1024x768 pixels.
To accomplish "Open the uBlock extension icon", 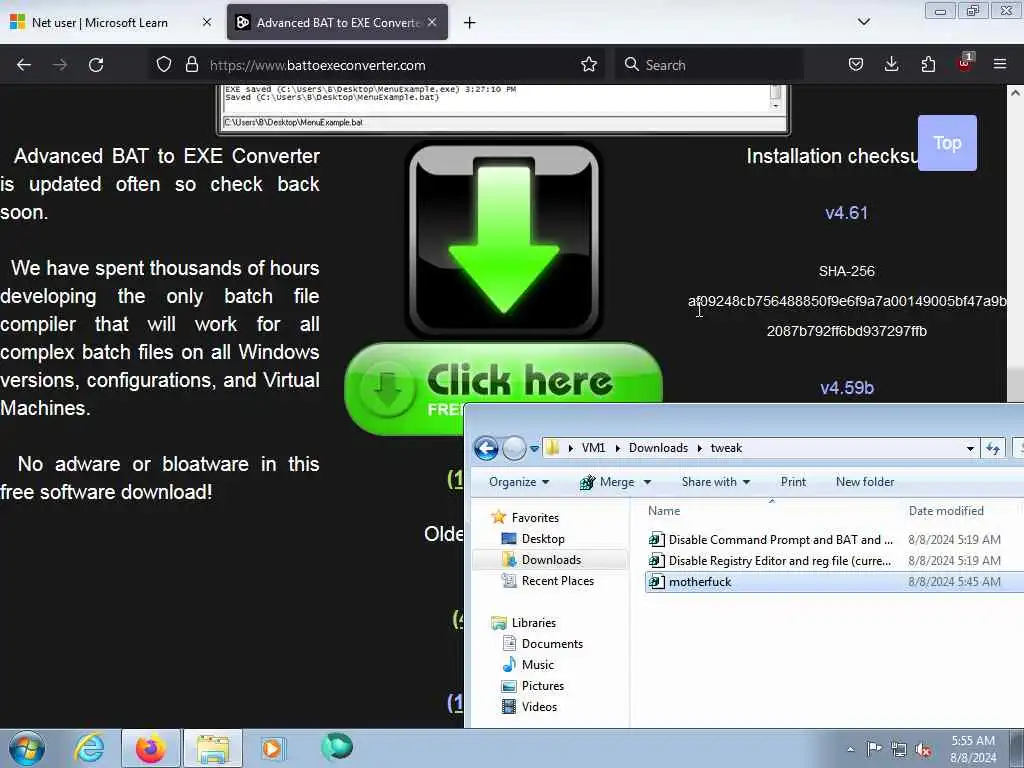I will (965, 63).
